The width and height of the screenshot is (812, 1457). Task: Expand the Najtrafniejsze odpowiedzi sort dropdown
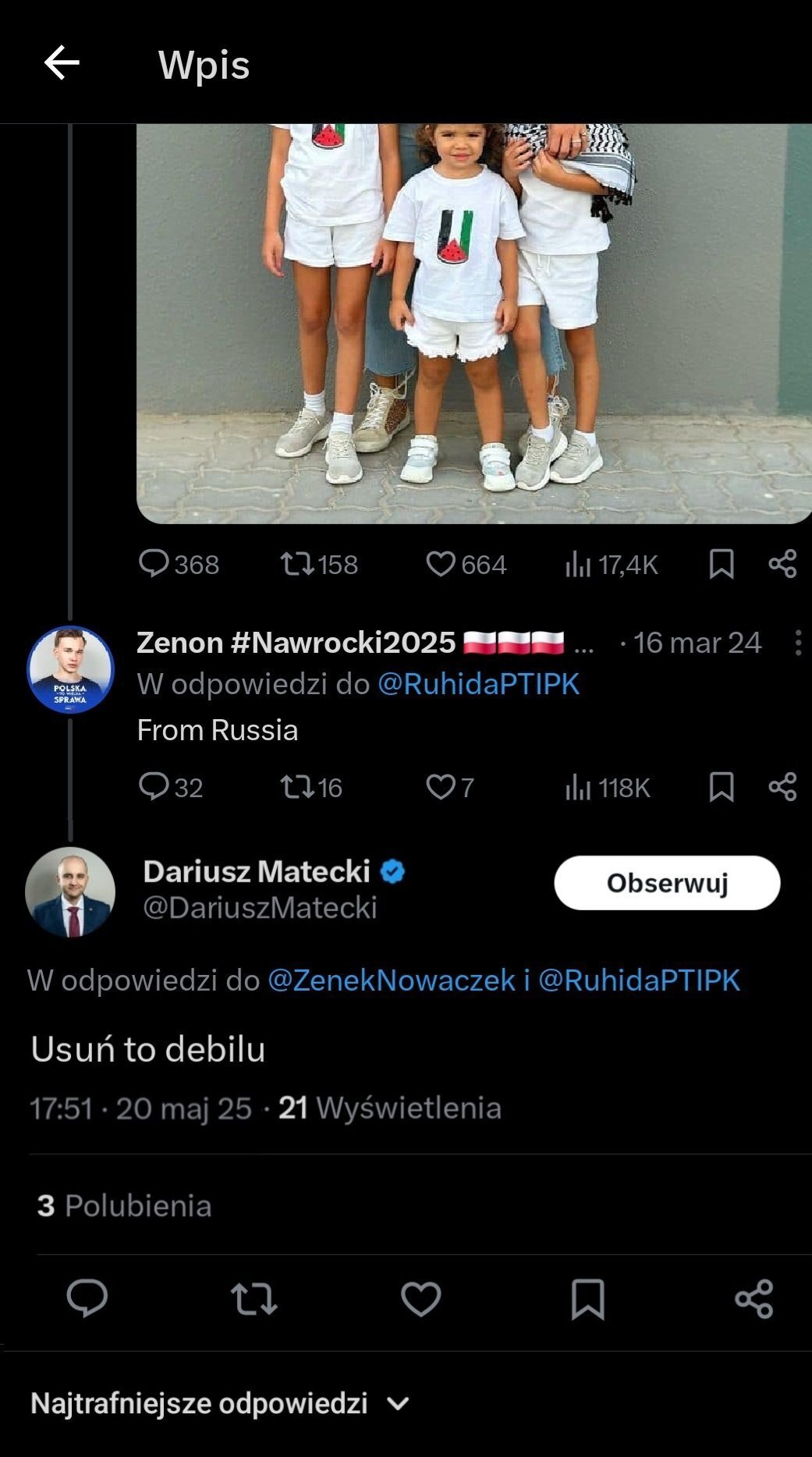pos(220,1404)
